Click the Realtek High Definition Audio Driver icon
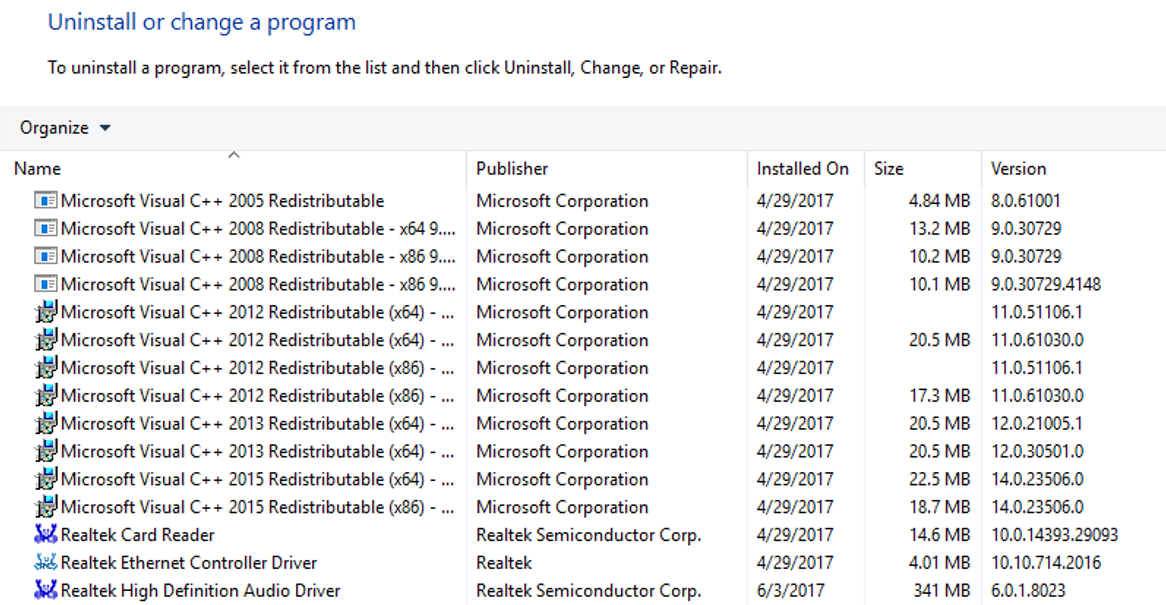The image size is (1166, 605). click(45, 591)
